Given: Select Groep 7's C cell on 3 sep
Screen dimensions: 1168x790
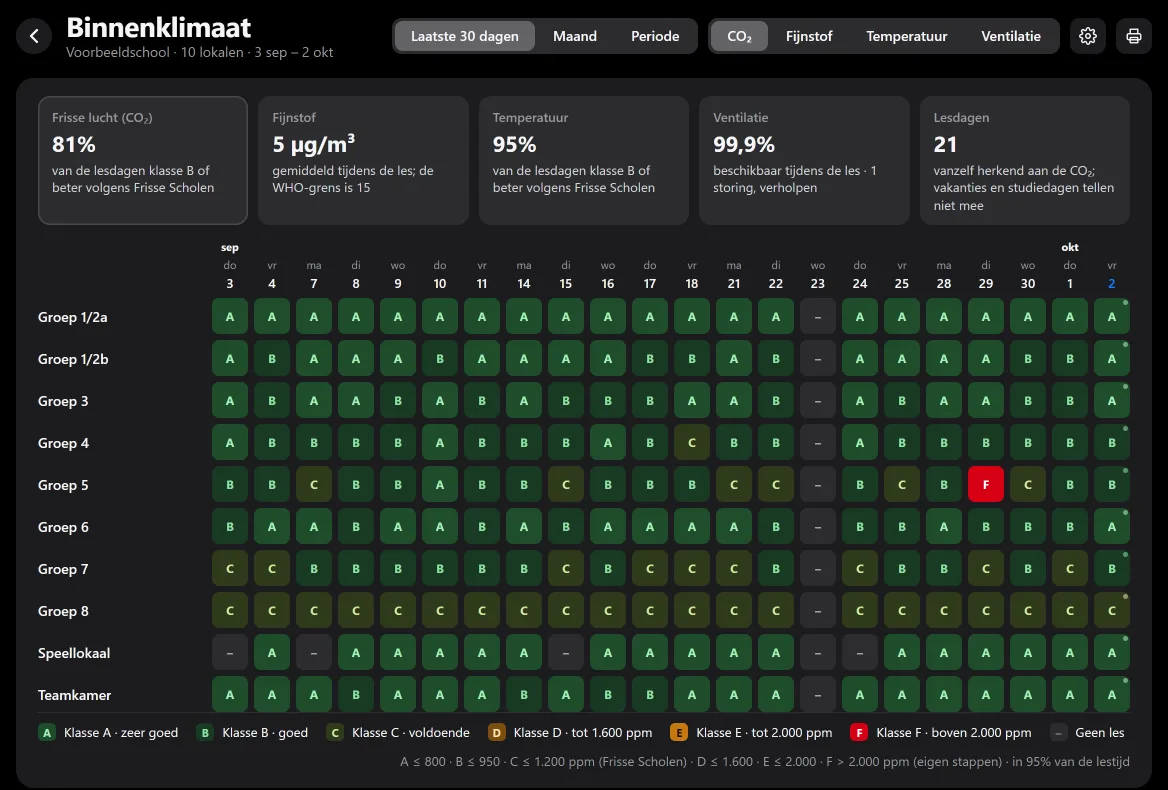Looking at the screenshot, I should click(229, 569).
